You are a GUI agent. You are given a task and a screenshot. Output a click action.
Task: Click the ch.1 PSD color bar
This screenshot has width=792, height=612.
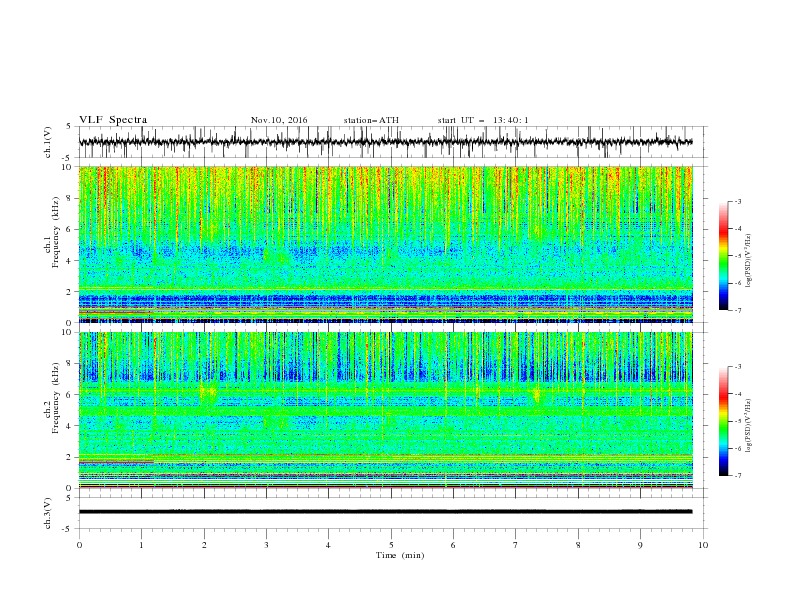point(723,256)
